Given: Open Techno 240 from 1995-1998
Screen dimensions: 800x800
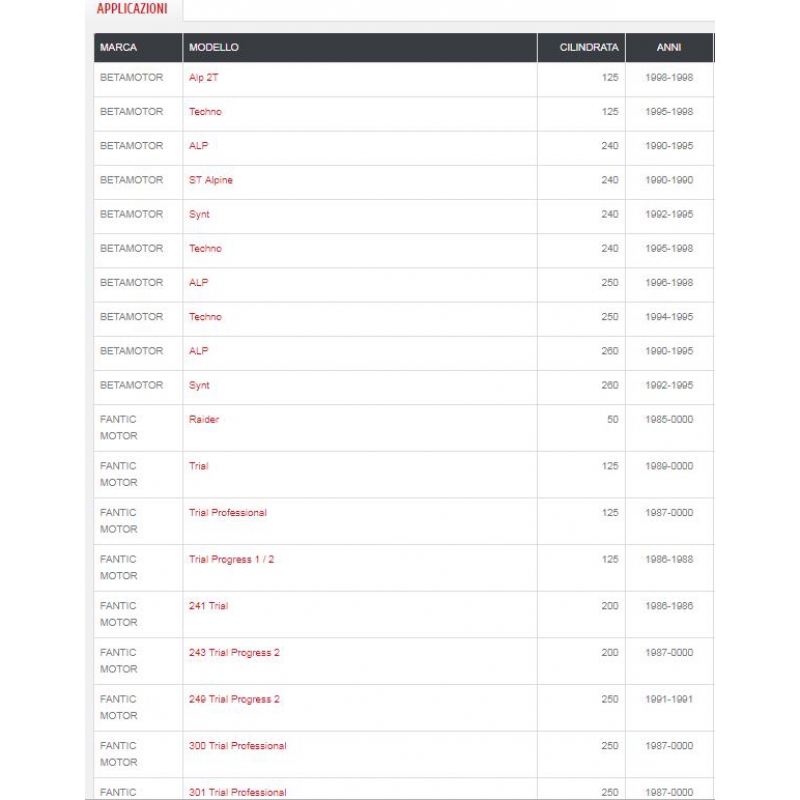Looking at the screenshot, I should click(x=205, y=248).
